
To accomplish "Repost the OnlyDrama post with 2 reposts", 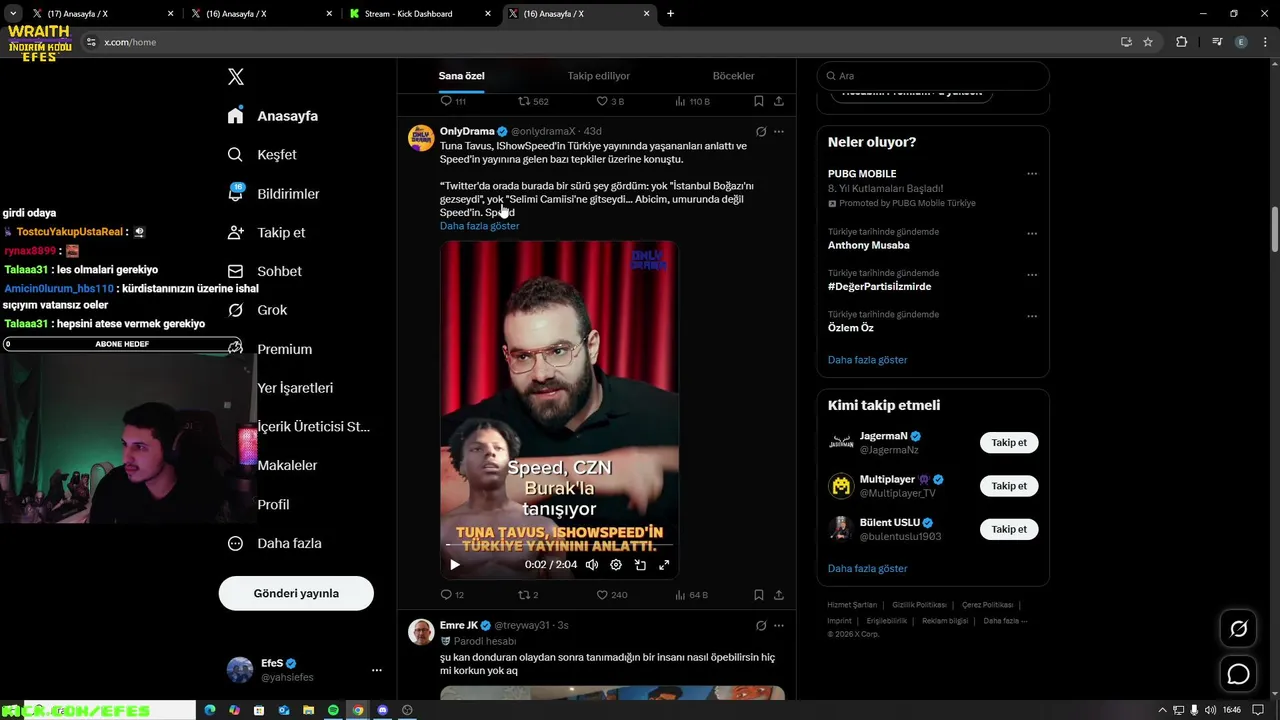I will [x=528, y=594].
